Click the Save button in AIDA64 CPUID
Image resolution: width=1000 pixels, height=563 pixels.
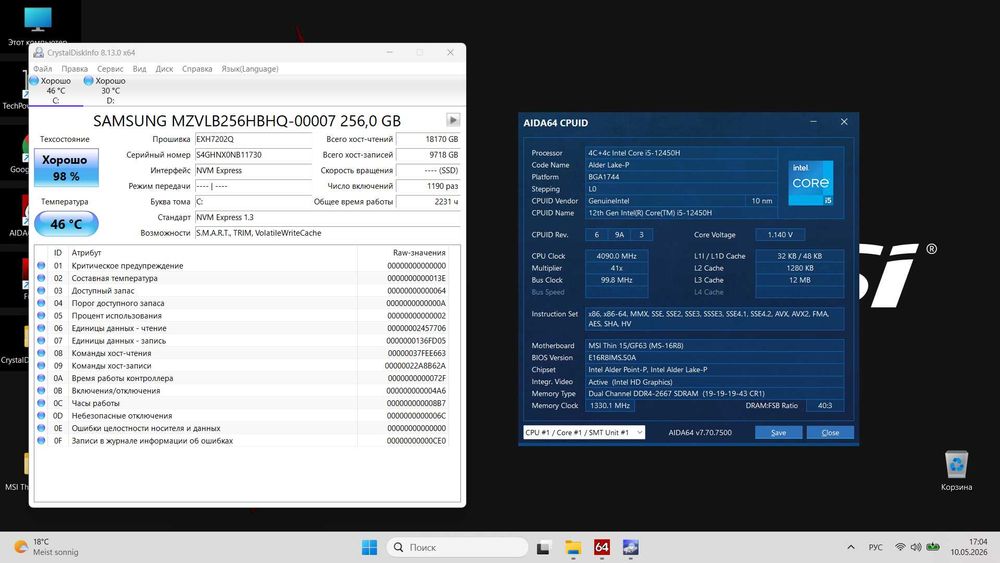coord(778,432)
